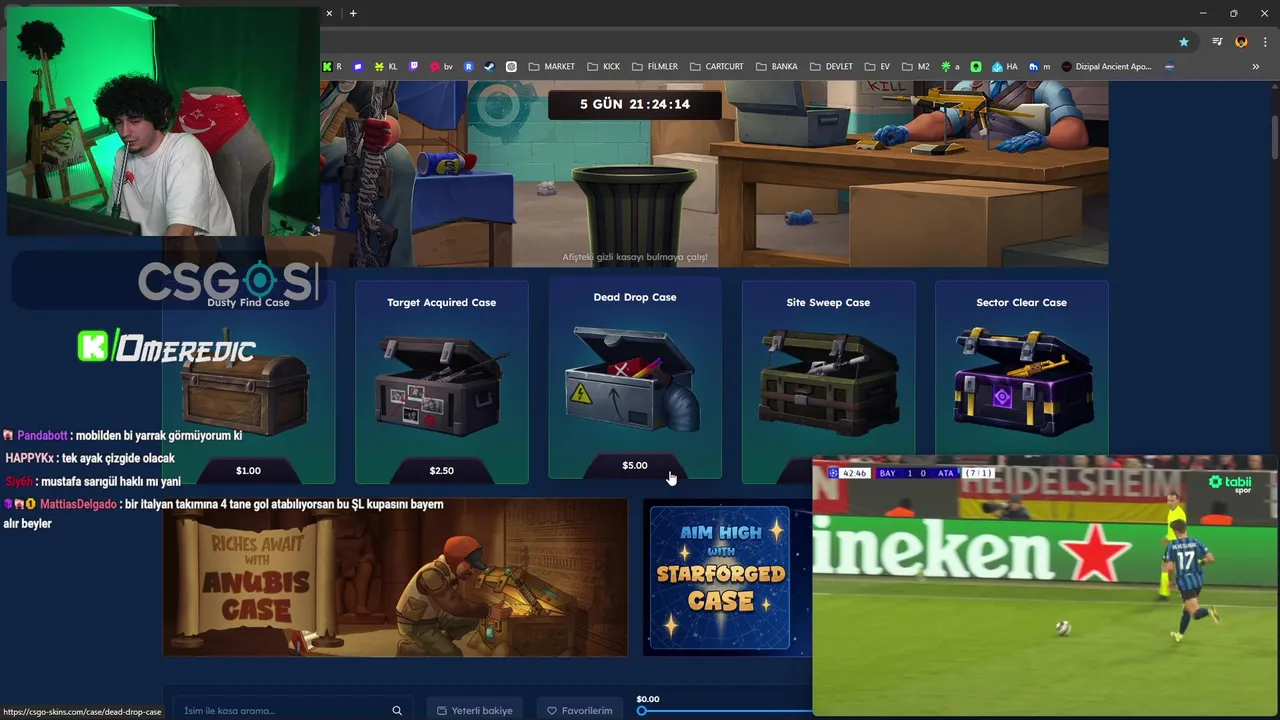Open the Starforged Case banner
The width and height of the screenshot is (1280, 720).
coord(727,578)
